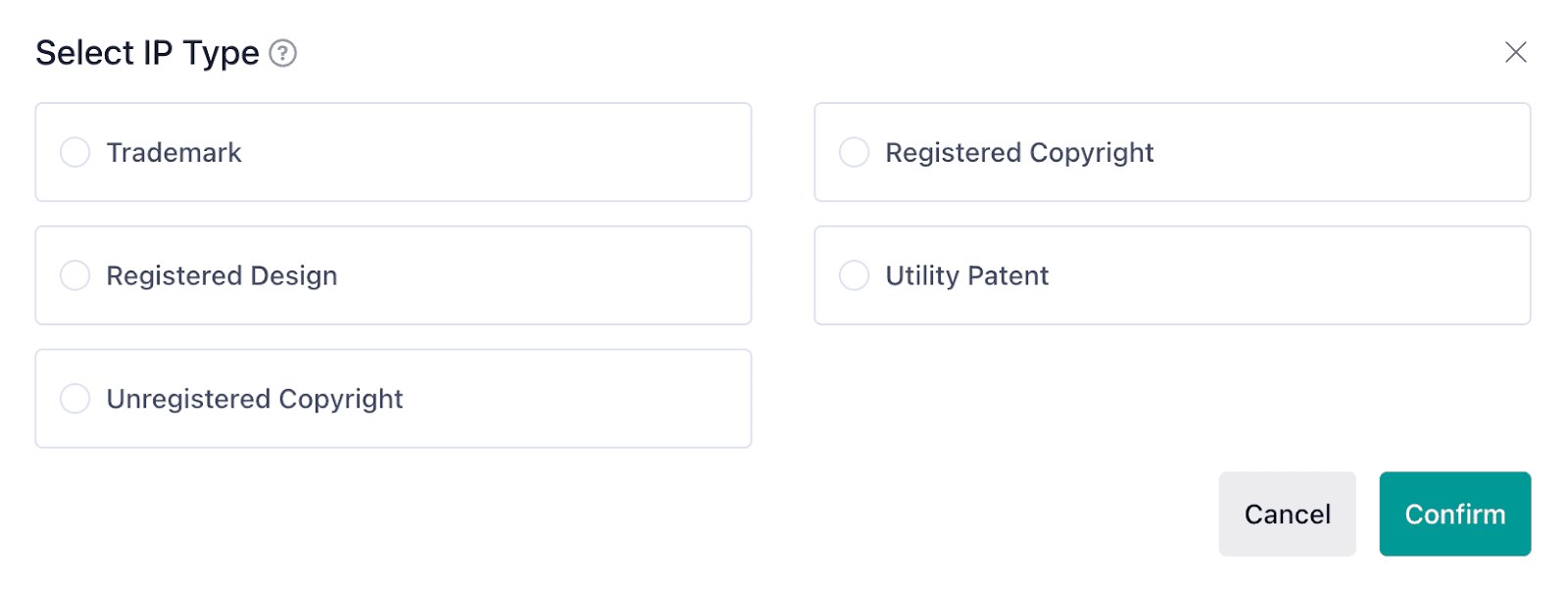Viewport: 1568px width, 591px height.
Task: Click the Unregistered Copyright label text
Action: (255, 399)
